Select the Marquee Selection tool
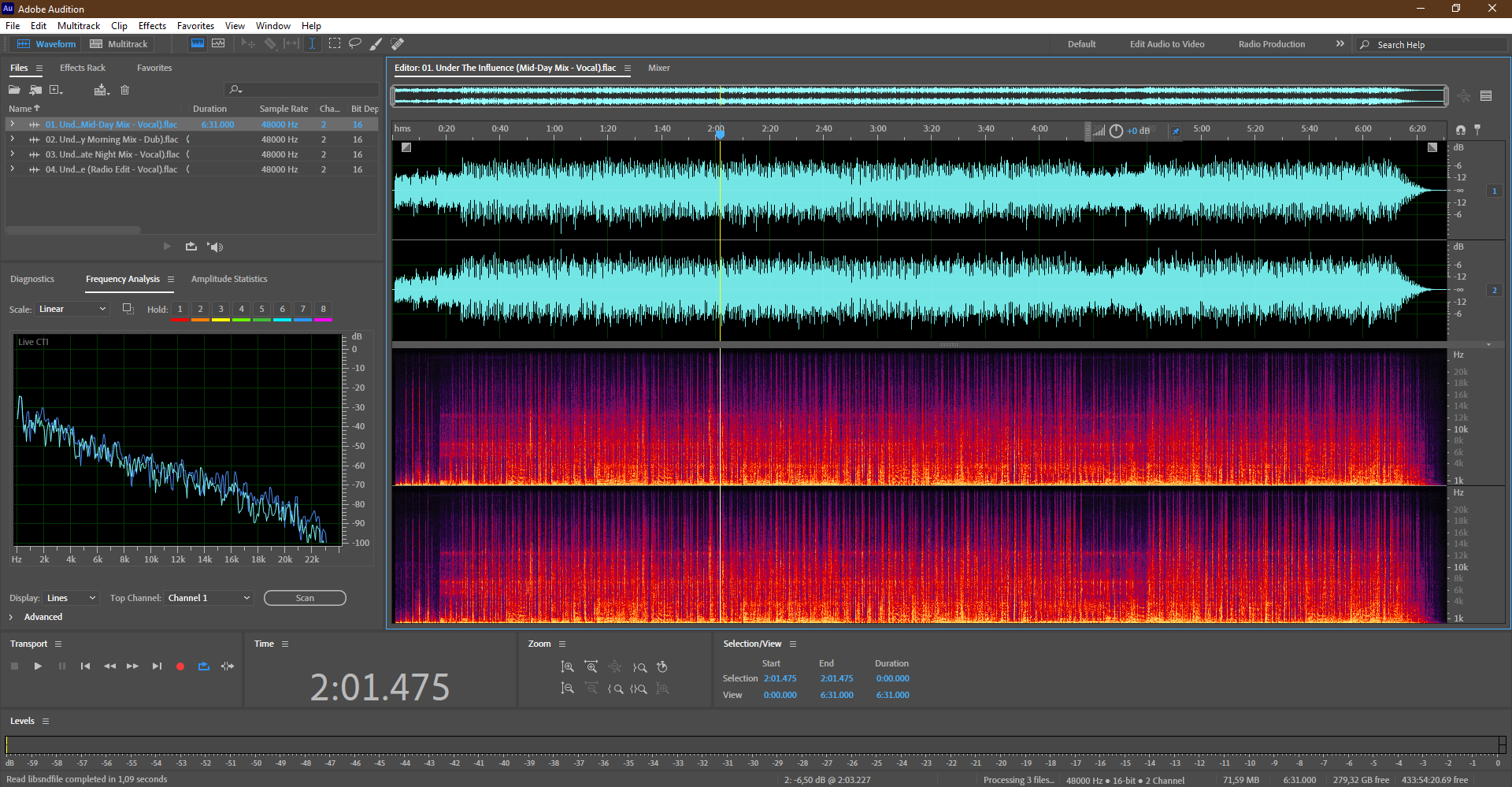 coord(335,43)
